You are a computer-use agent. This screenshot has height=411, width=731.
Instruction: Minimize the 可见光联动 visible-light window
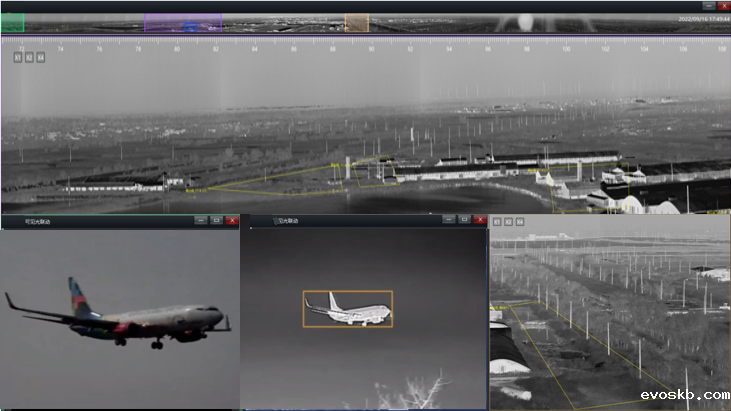201,220
